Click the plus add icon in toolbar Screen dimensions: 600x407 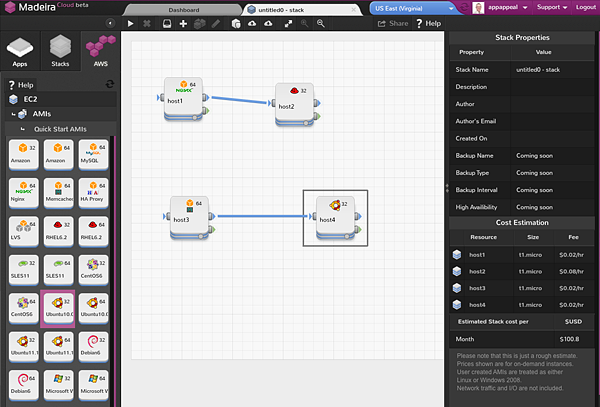pos(183,24)
